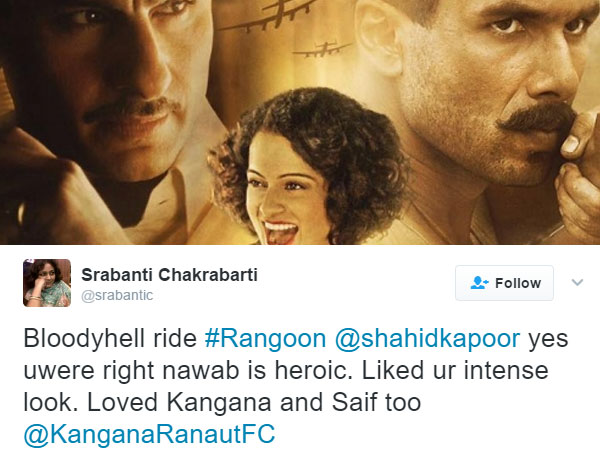Visit the @srabantic handle link
The width and height of the screenshot is (600, 450).
pyautogui.click(x=117, y=295)
